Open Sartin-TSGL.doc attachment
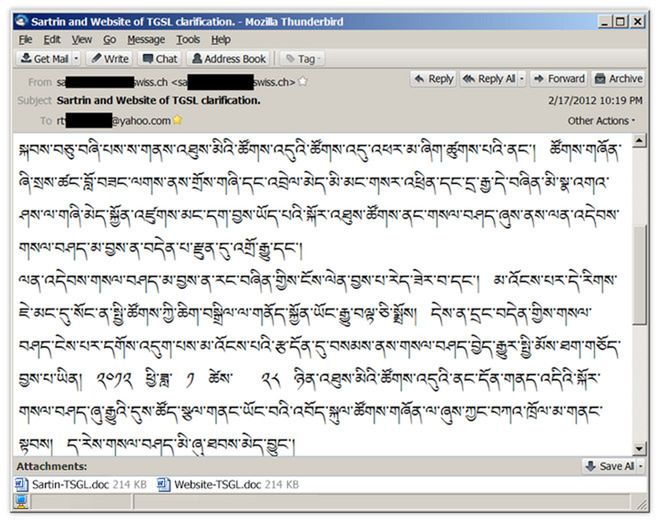The width and height of the screenshot is (660, 523). point(81,485)
